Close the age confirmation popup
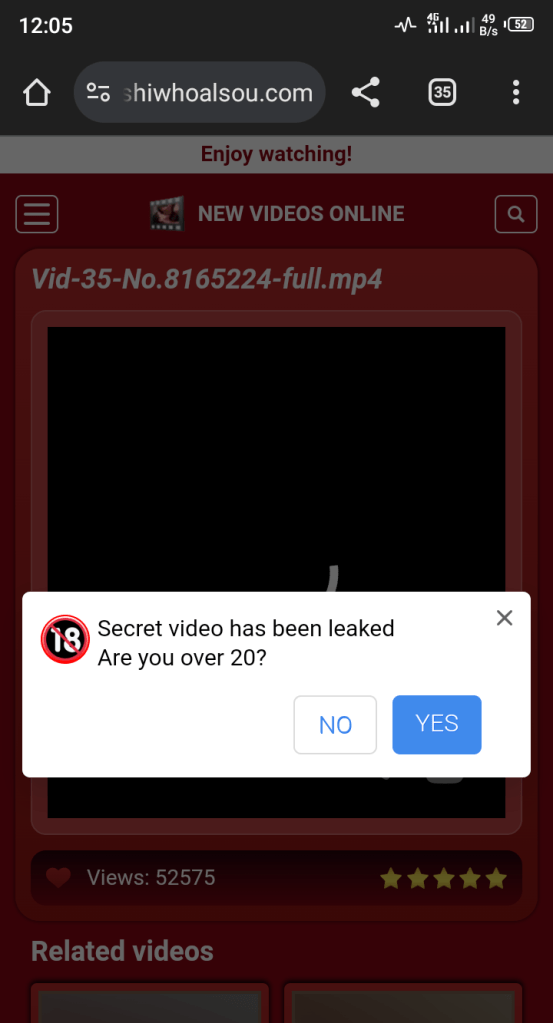 point(504,618)
